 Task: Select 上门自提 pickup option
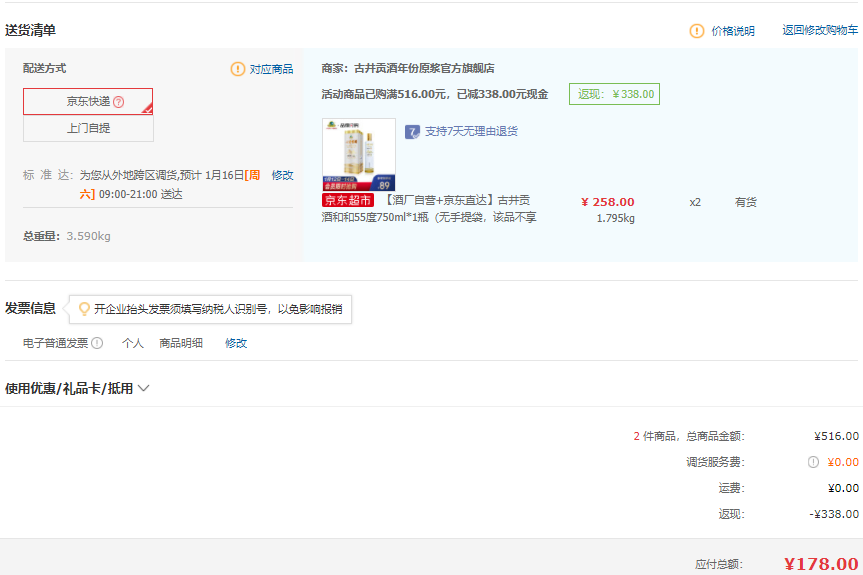[x=88, y=128]
